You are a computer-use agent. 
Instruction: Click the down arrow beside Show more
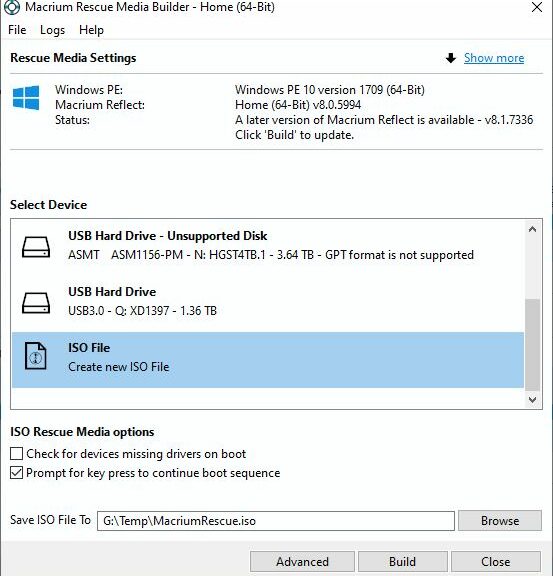click(451, 58)
